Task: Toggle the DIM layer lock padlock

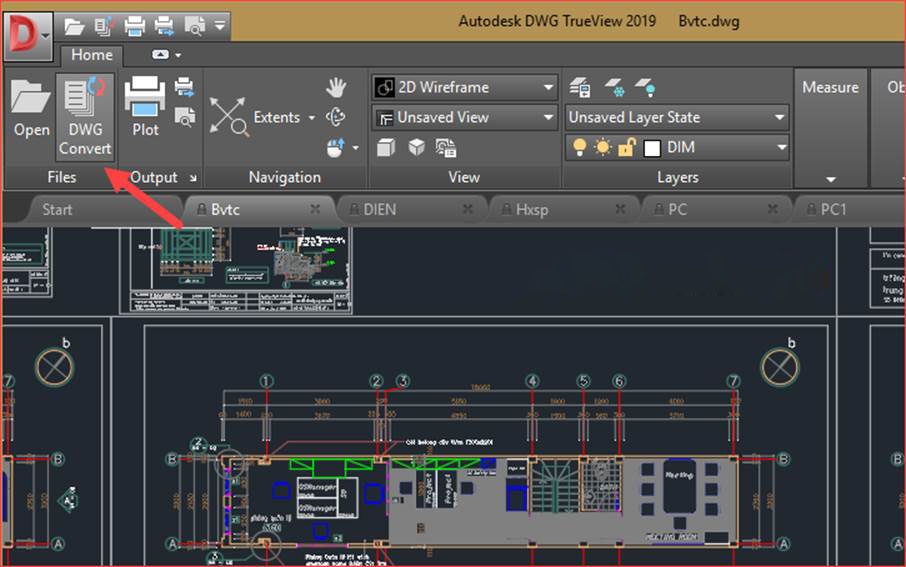Action: click(x=626, y=147)
